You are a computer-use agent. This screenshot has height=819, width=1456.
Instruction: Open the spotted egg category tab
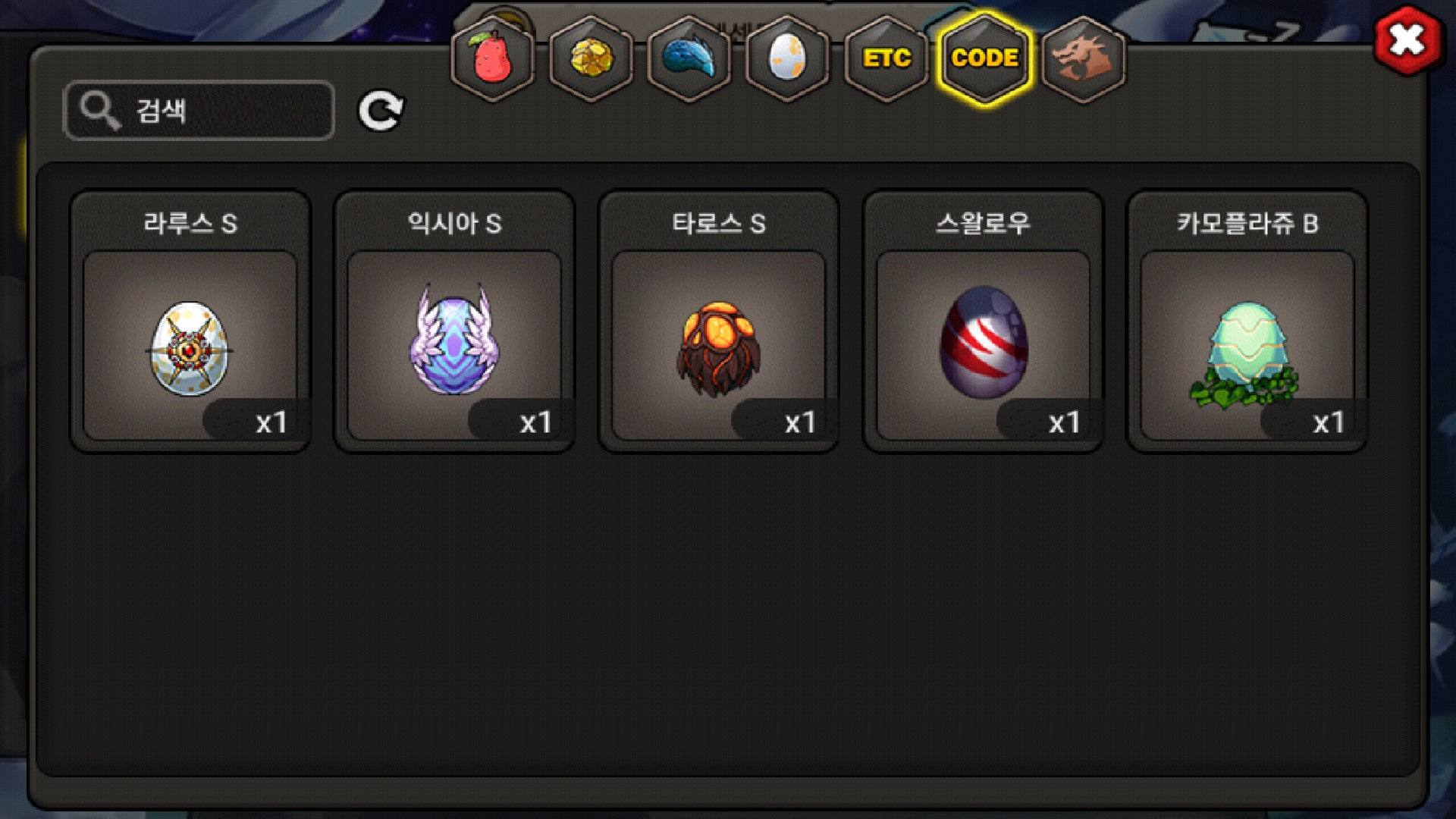coord(788,58)
